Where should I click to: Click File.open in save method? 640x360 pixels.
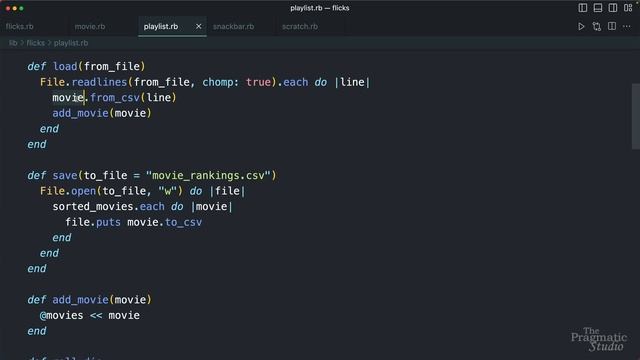click(68, 191)
